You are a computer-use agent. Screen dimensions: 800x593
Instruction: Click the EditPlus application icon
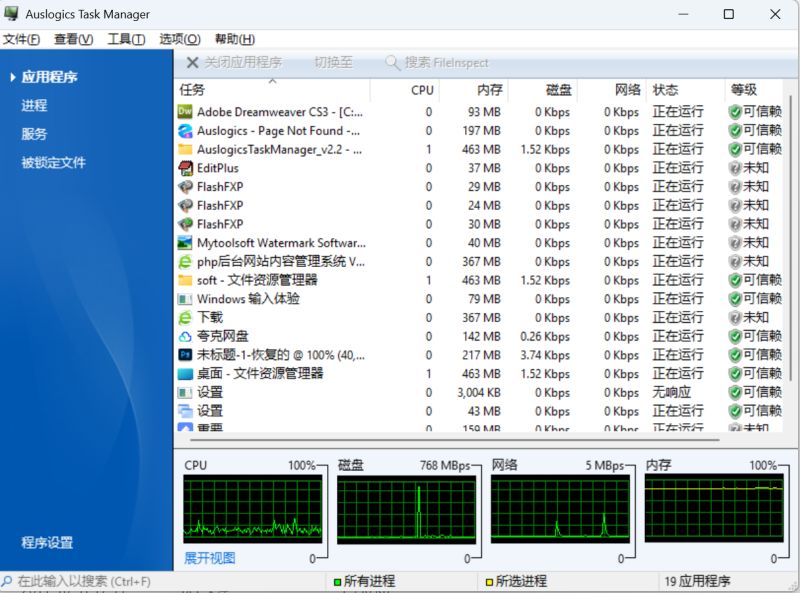[185, 168]
